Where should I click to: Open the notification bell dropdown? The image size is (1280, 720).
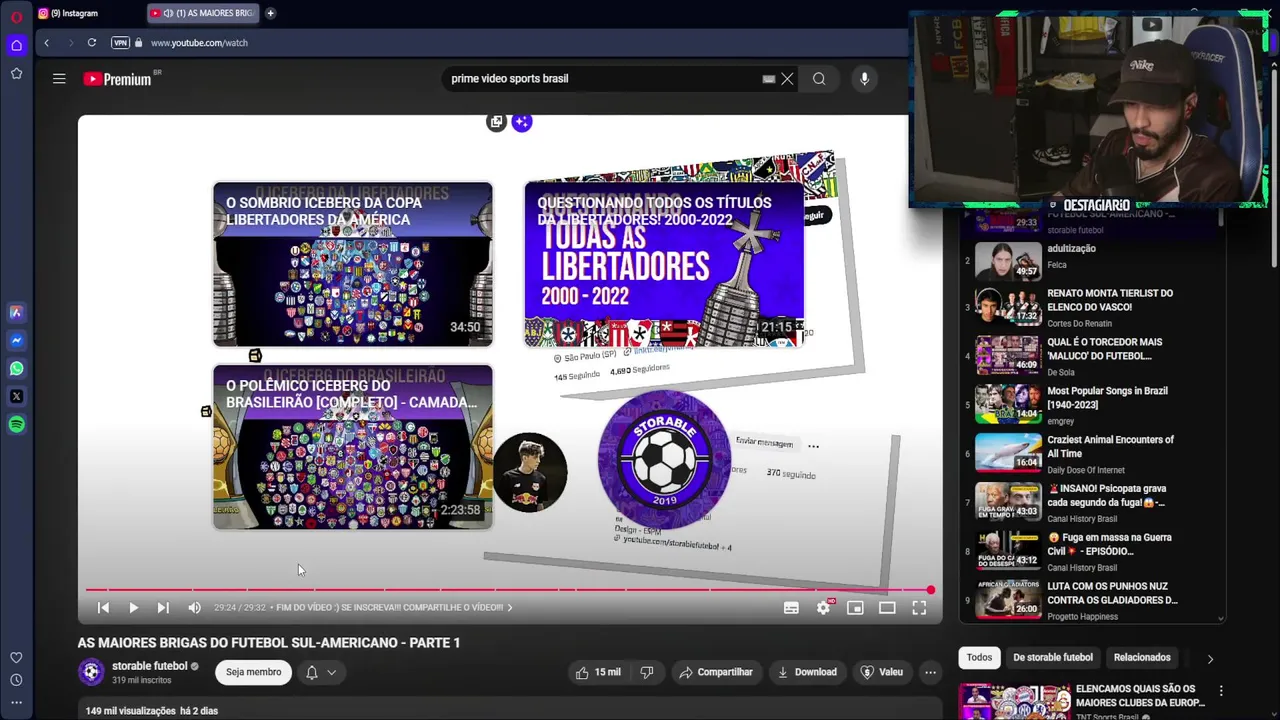321,672
